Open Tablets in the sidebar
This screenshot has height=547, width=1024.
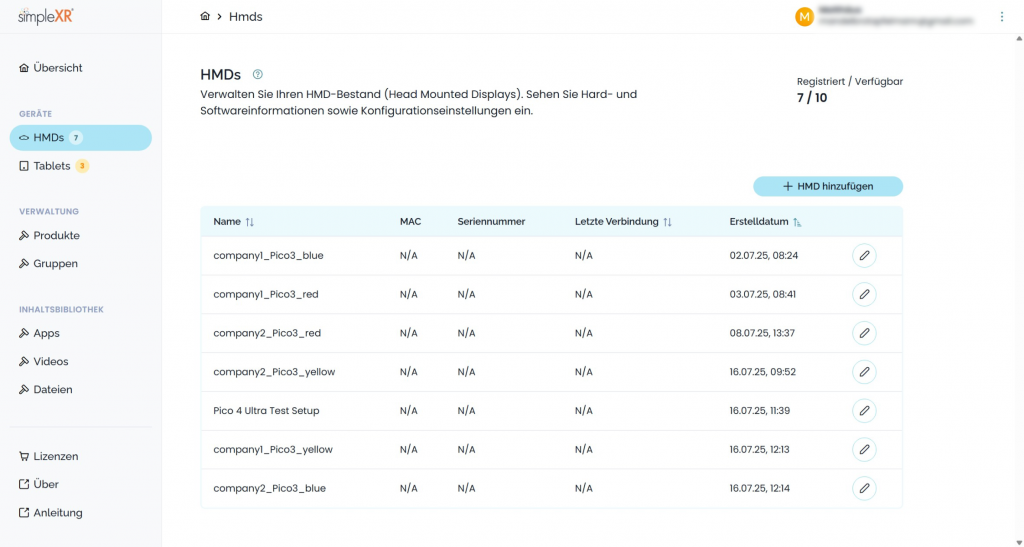(x=52, y=166)
